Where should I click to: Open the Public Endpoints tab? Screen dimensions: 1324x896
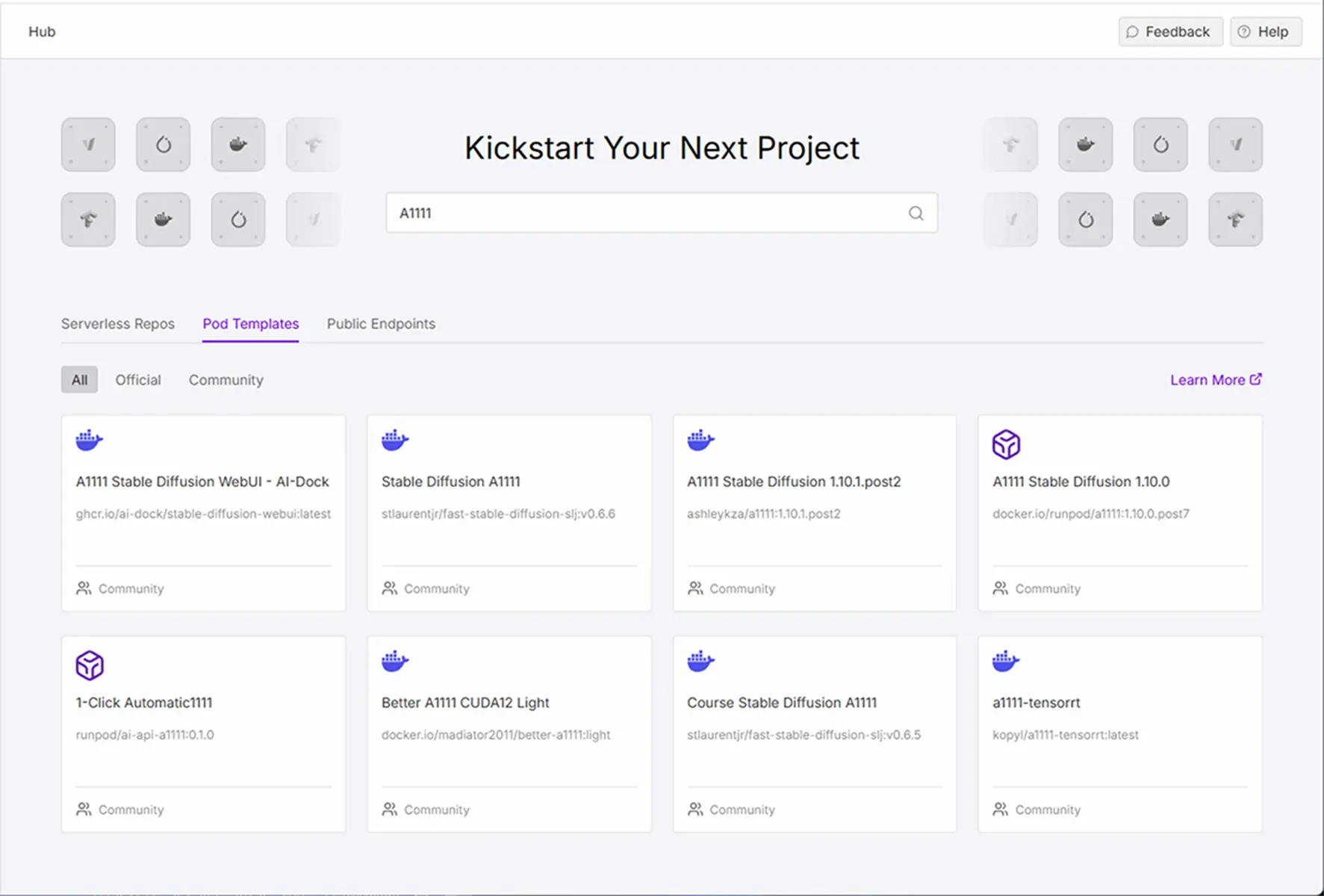pyautogui.click(x=381, y=324)
